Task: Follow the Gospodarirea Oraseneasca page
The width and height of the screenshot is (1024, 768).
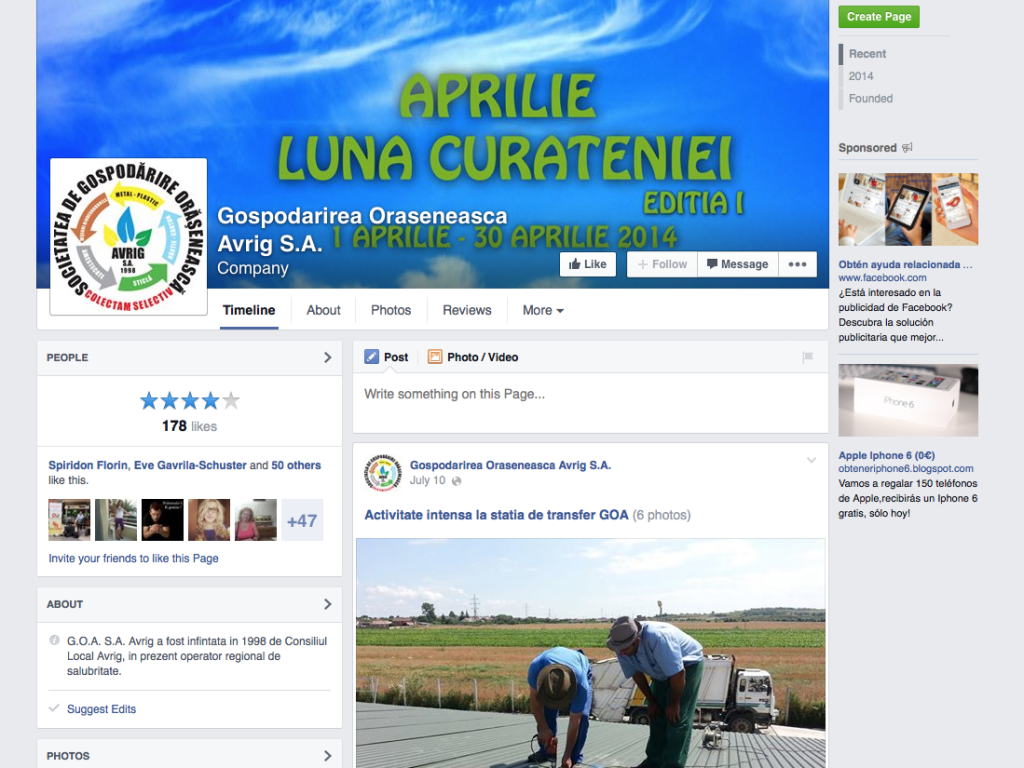Action: (x=662, y=264)
